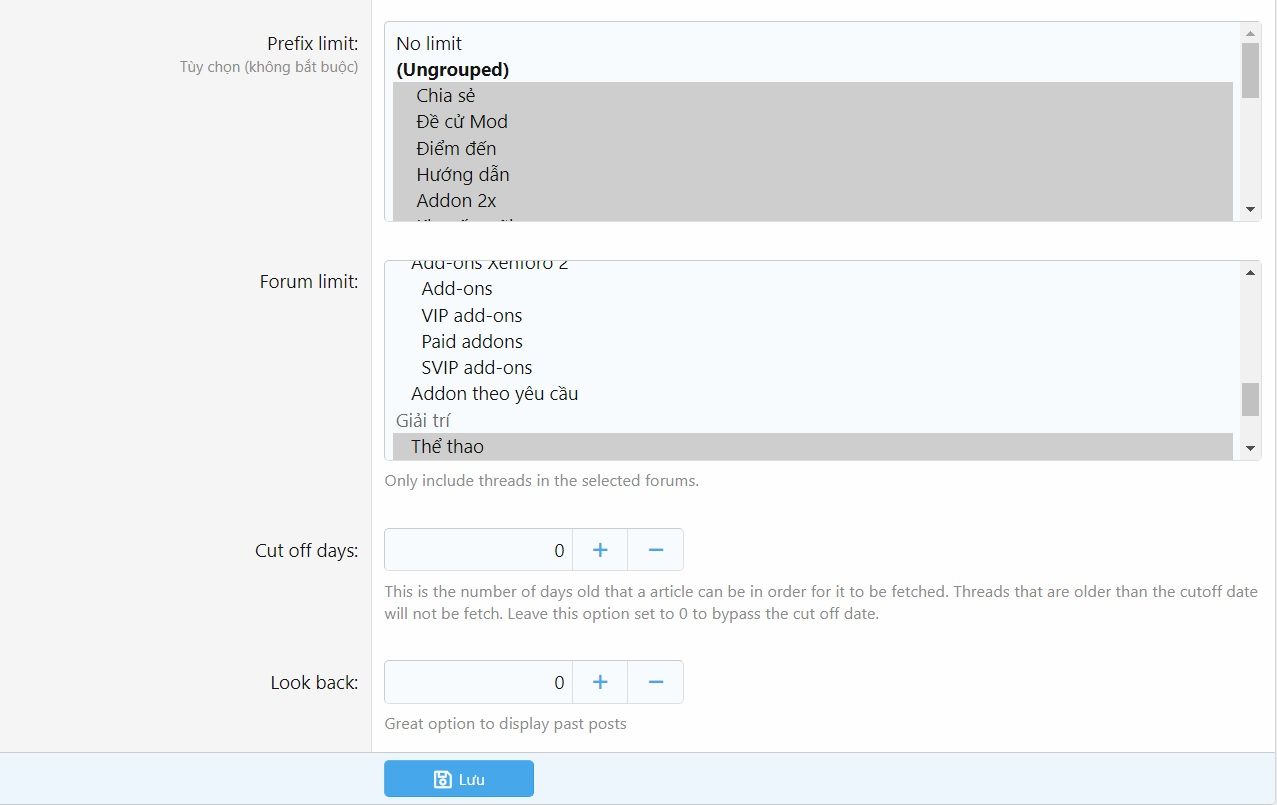This screenshot has width=1277, height=805.
Task: Increase Cut off days with plus button
Action: pos(600,550)
